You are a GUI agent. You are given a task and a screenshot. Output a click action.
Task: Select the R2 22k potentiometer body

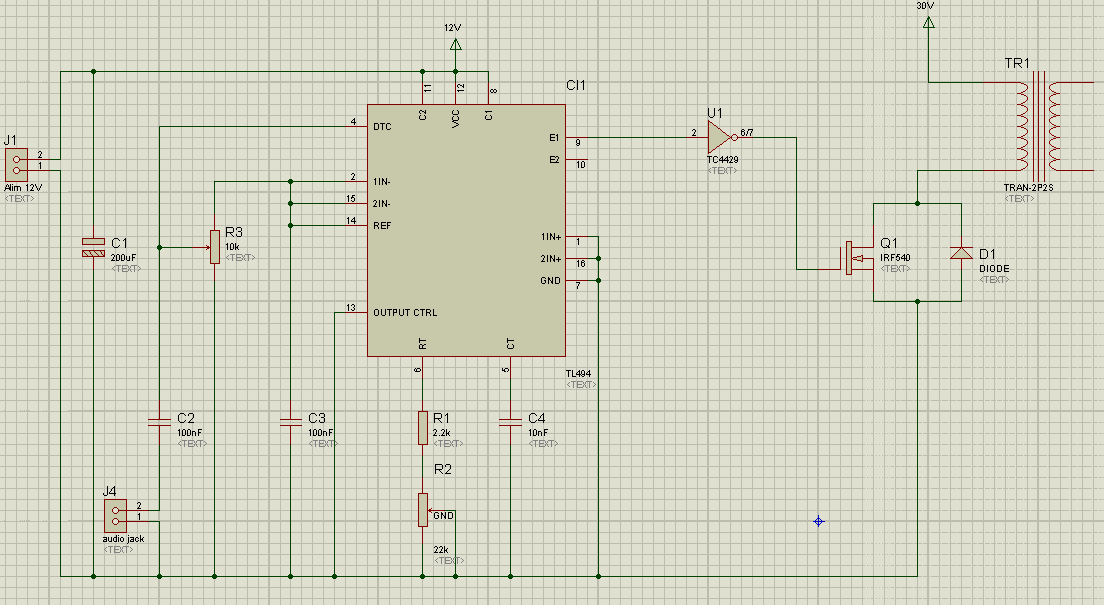[x=422, y=510]
